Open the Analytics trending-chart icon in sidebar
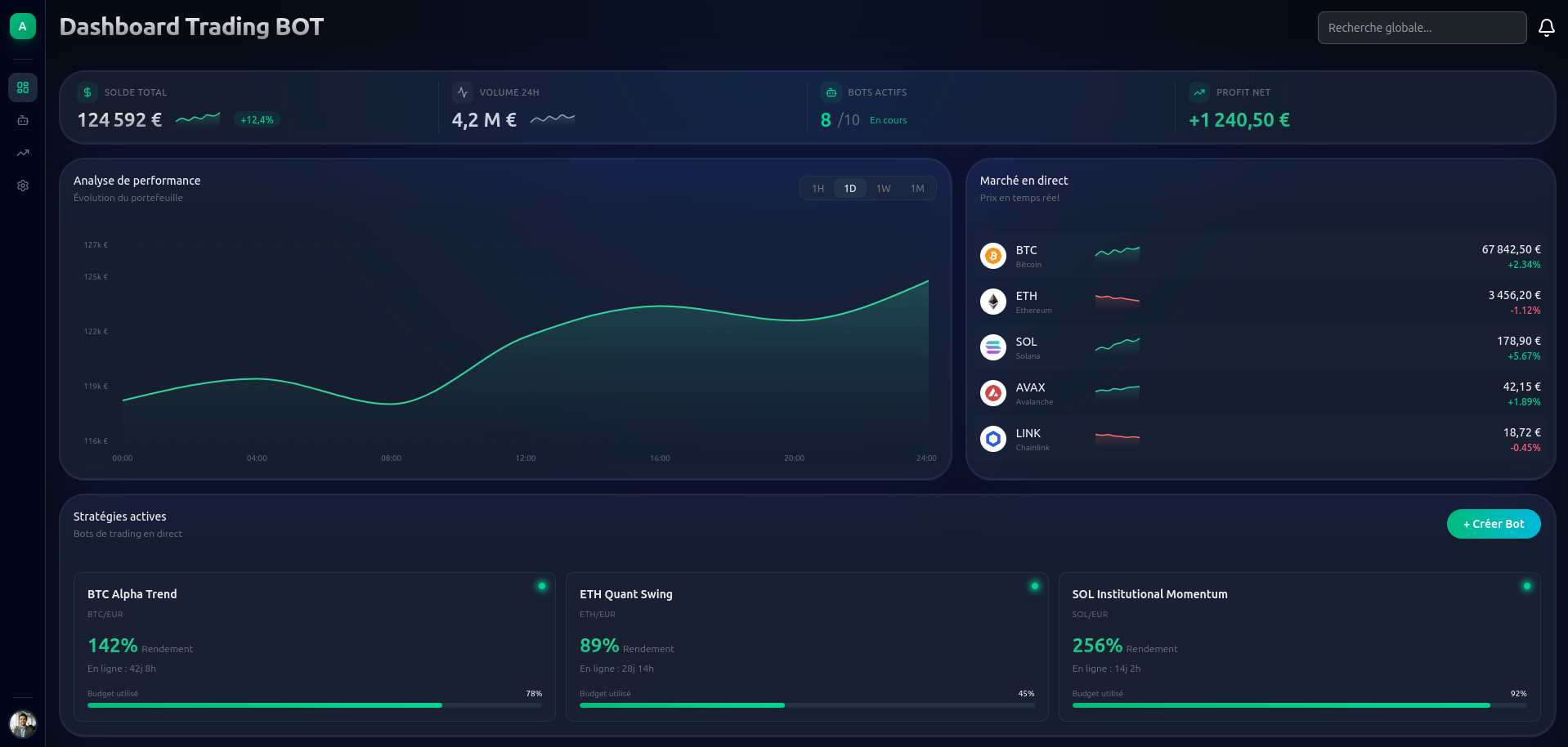The width and height of the screenshot is (1568, 747). pos(22,153)
